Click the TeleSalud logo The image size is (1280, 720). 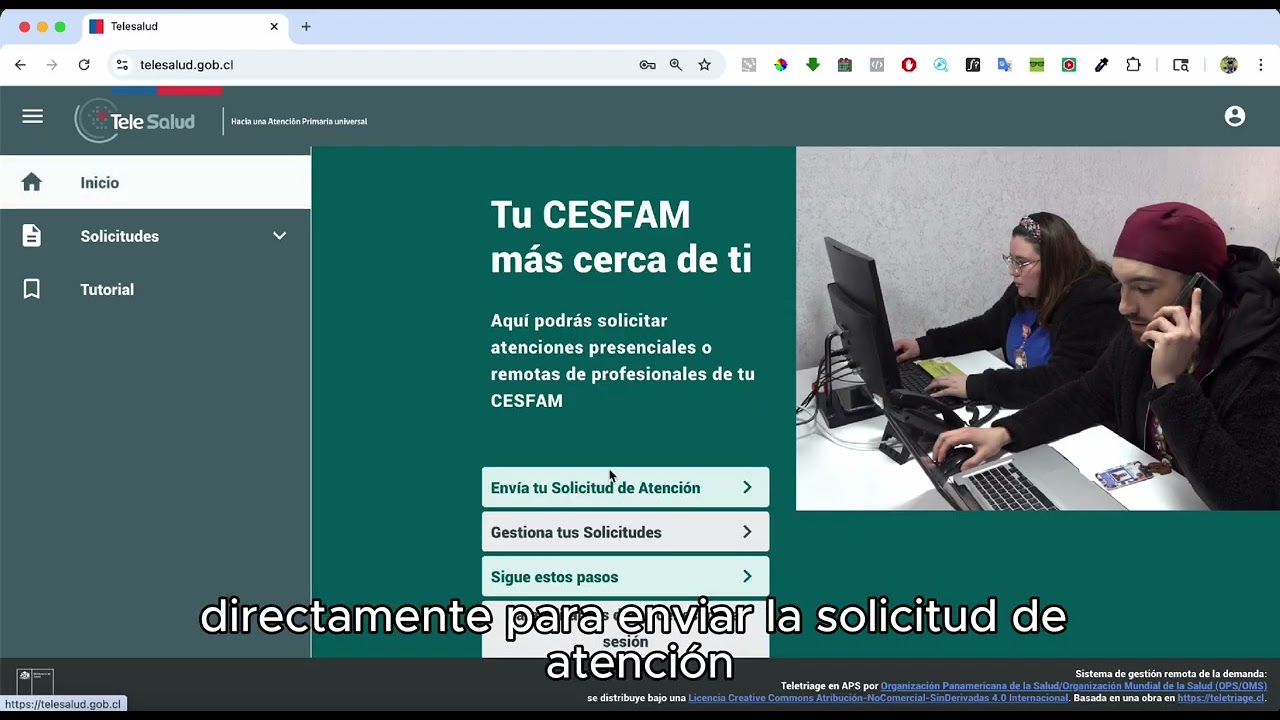click(135, 121)
